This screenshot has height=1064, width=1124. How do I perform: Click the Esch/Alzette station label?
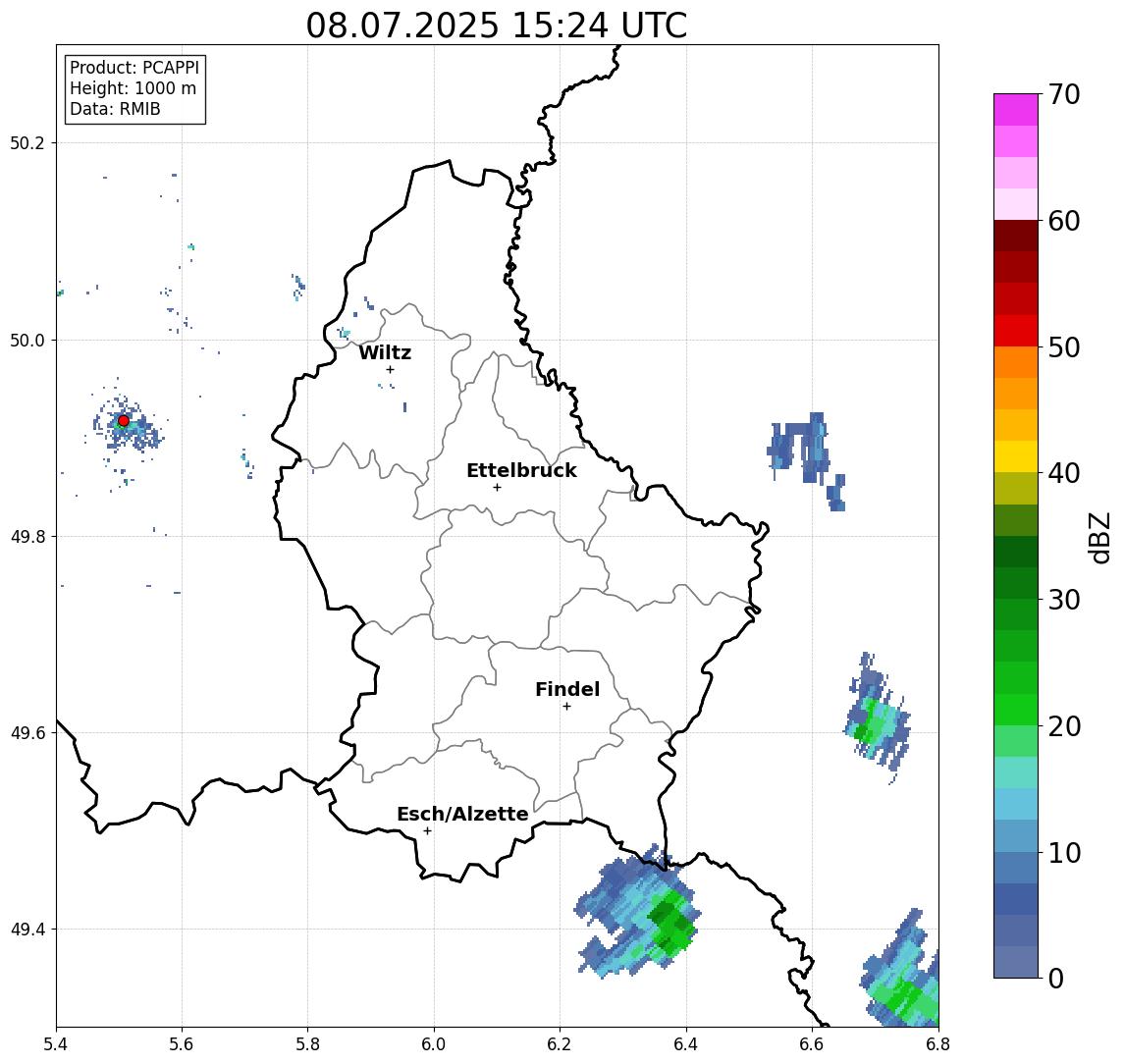tap(462, 814)
